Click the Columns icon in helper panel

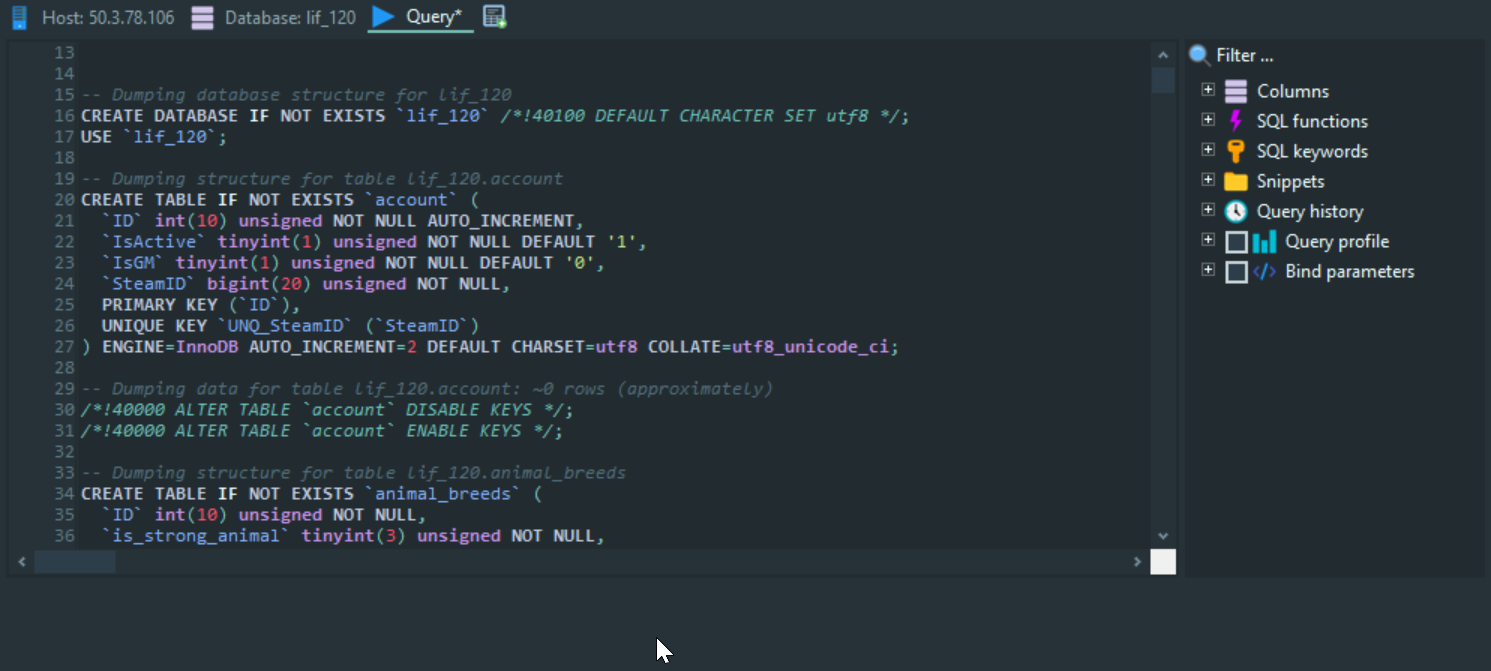pos(1236,91)
